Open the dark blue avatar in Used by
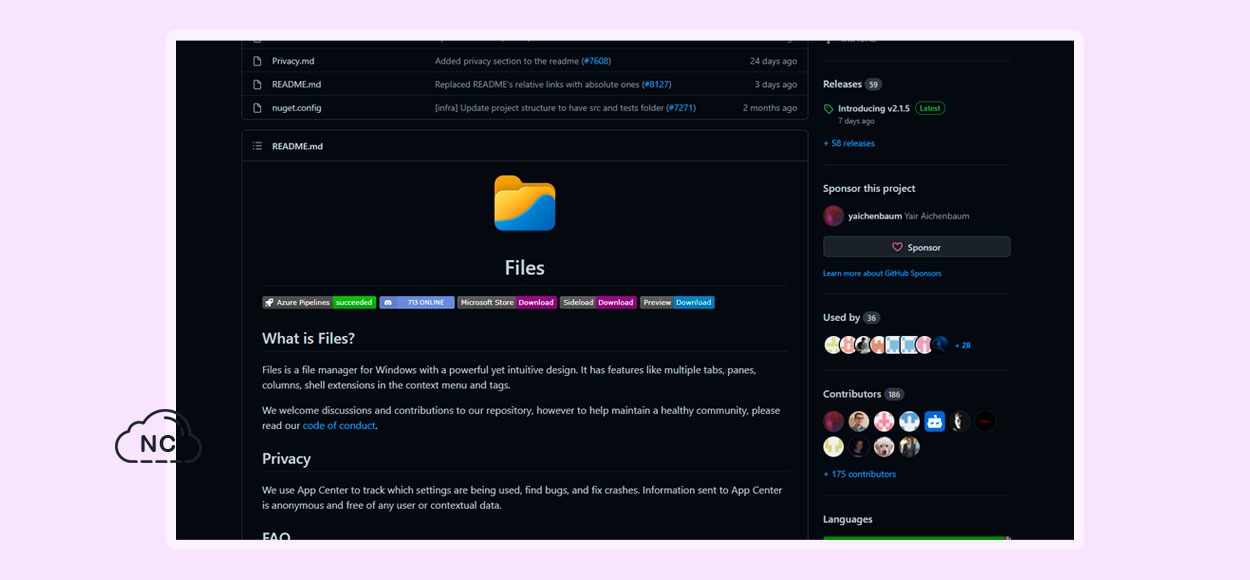 940,345
